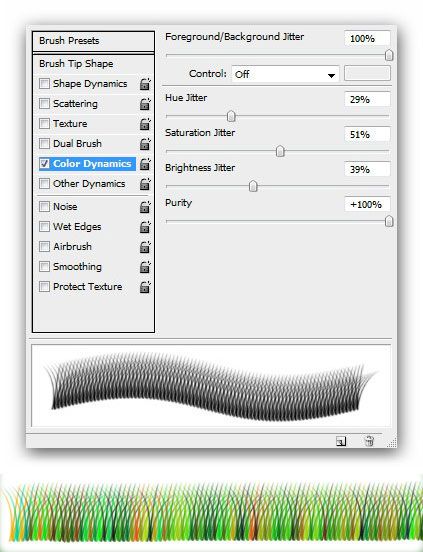Enable the Protect Texture checkbox
Screen dimensions: 423x552
(x=44, y=287)
